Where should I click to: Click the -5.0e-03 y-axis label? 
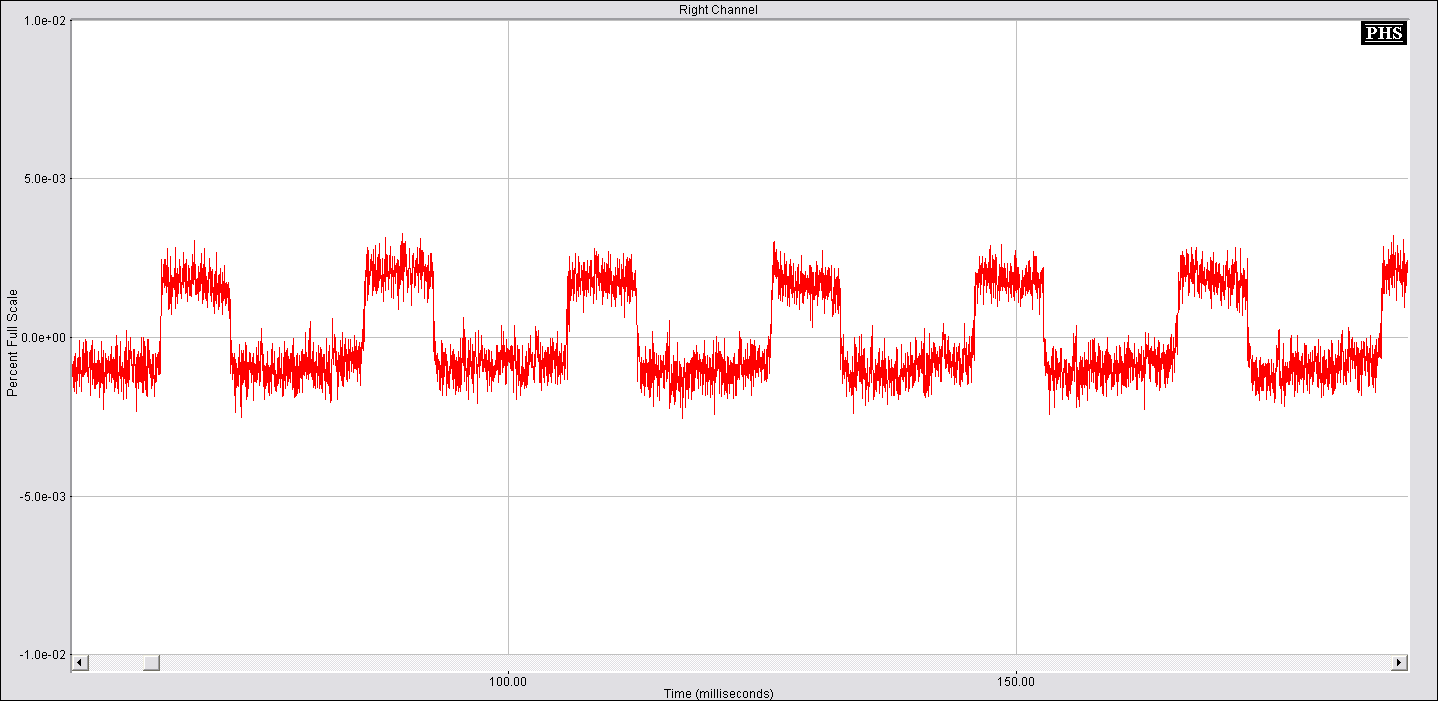tap(42, 496)
